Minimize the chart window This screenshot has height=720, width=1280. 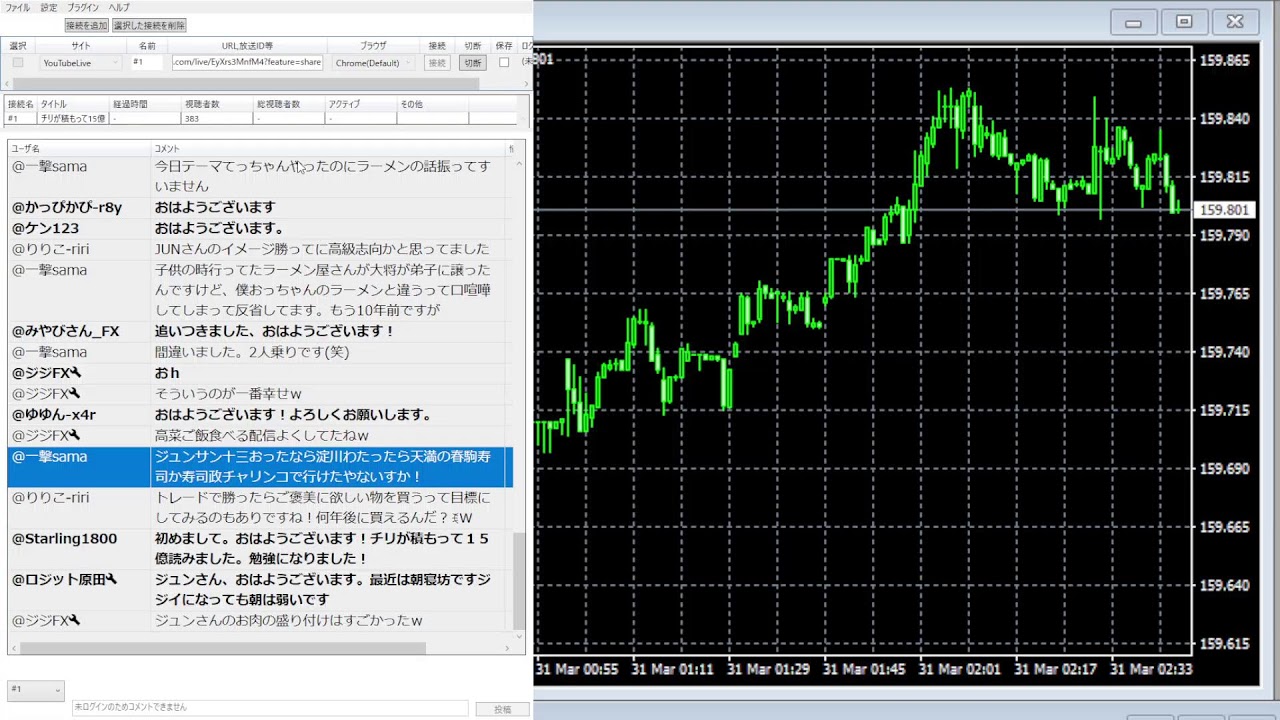[x=1133, y=23]
